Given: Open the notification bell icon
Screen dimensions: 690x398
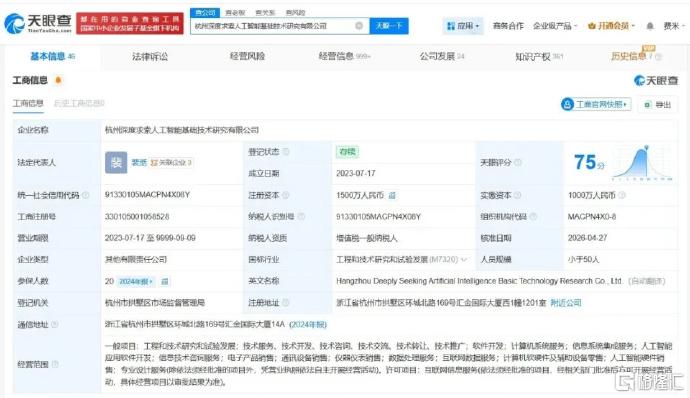Looking at the screenshot, I should click(650, 26).
